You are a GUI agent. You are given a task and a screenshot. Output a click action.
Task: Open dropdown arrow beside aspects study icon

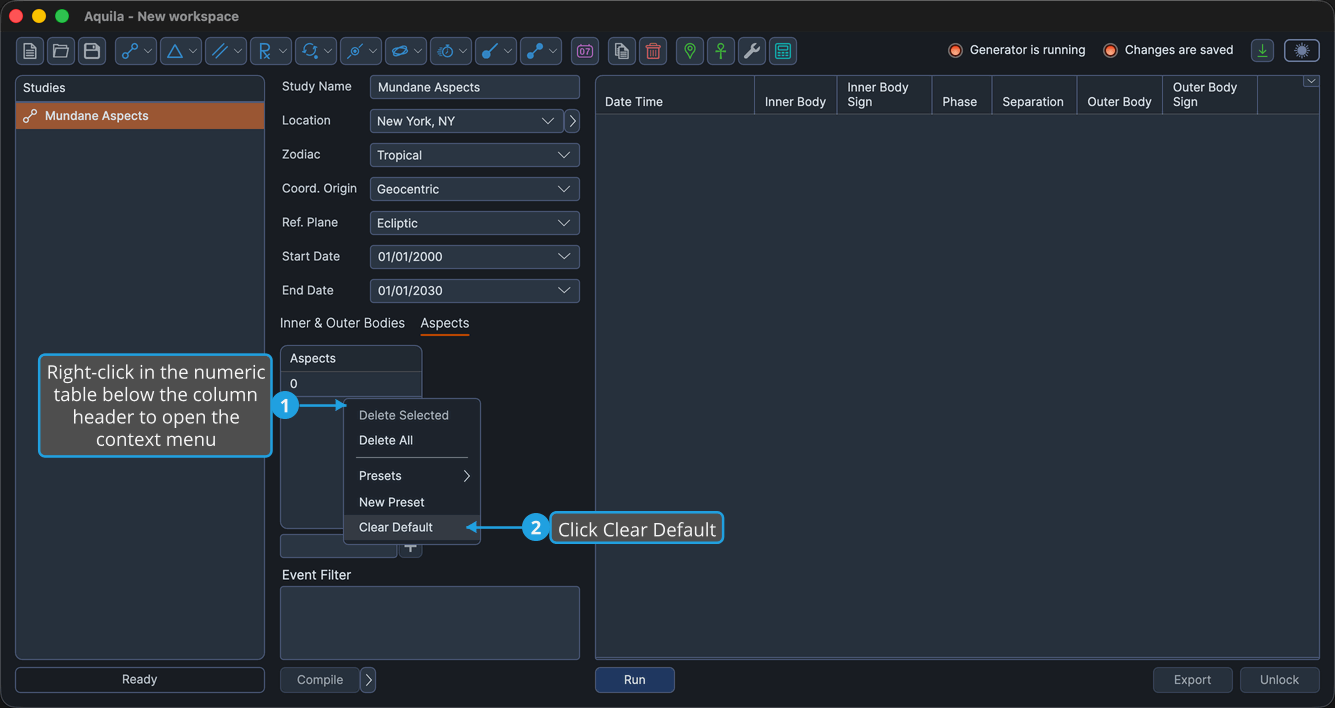(149, 51)
